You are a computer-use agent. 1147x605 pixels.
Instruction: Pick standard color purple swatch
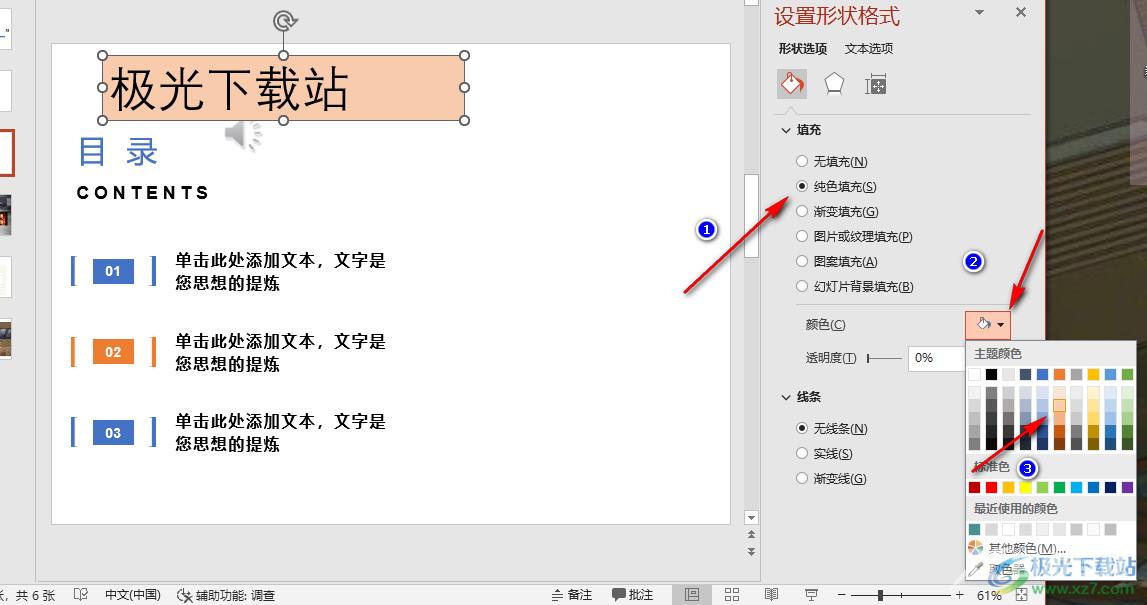[1127, 487]
